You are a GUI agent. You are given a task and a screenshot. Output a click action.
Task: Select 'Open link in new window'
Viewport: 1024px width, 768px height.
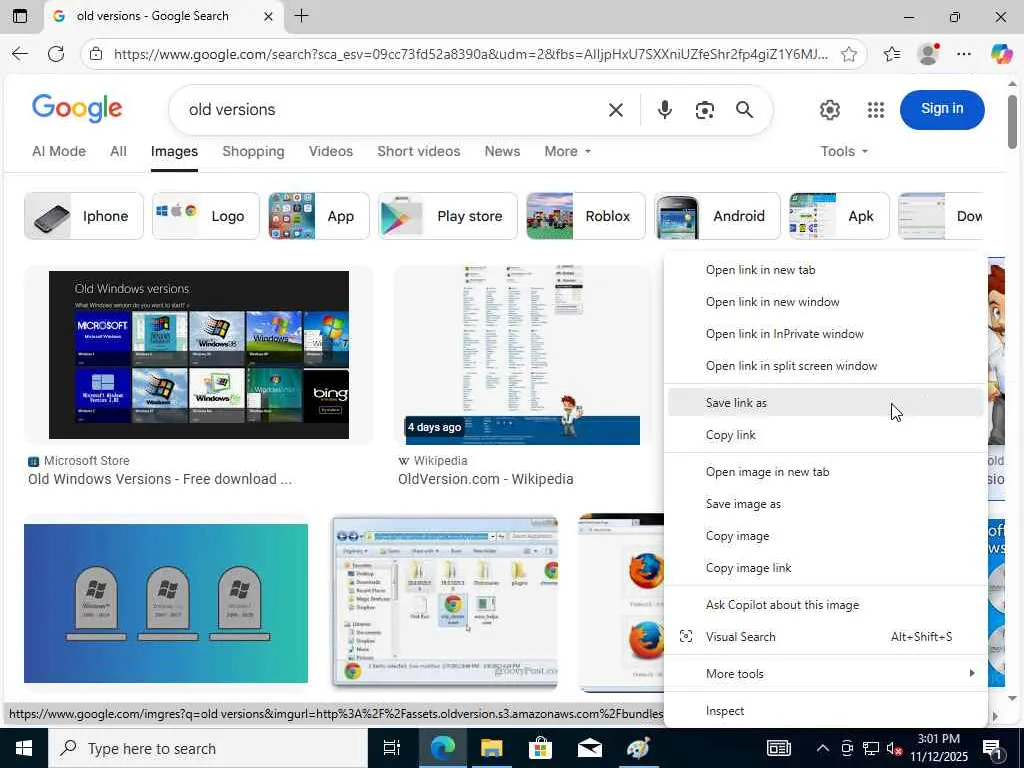(x=825, y=302)
